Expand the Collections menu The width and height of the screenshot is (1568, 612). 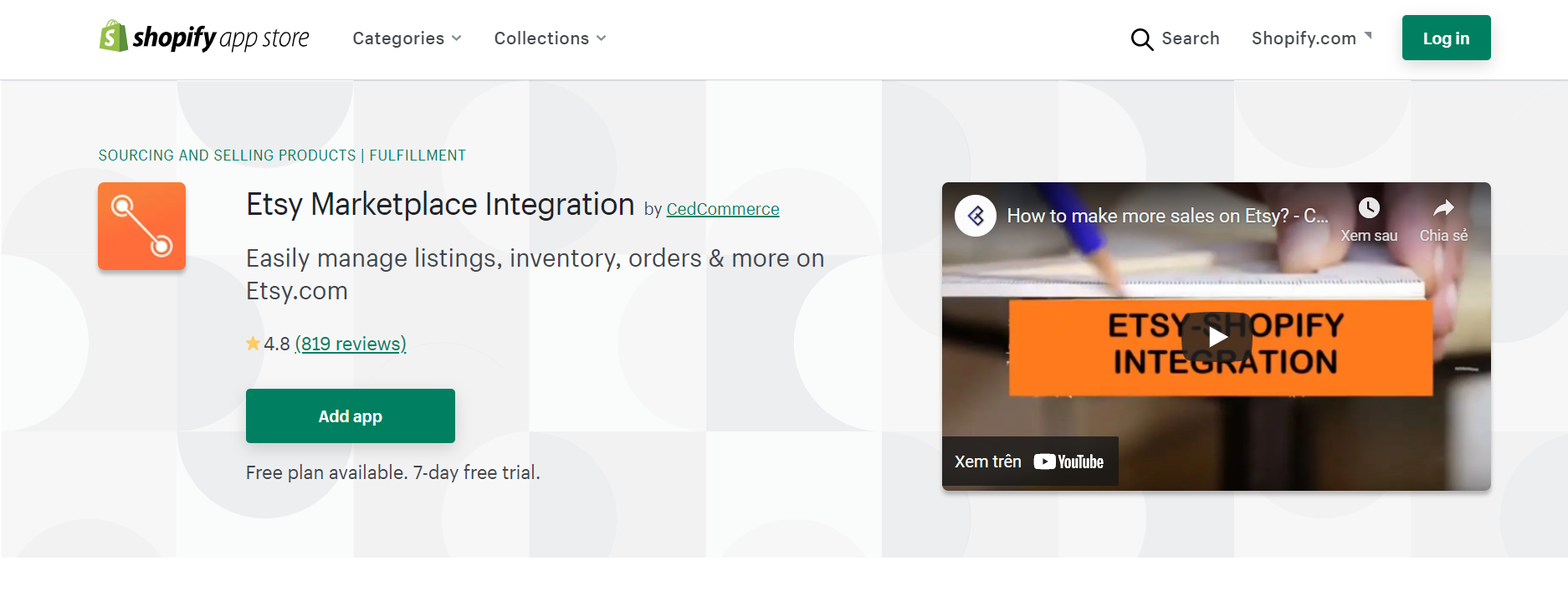coord(550,38)
